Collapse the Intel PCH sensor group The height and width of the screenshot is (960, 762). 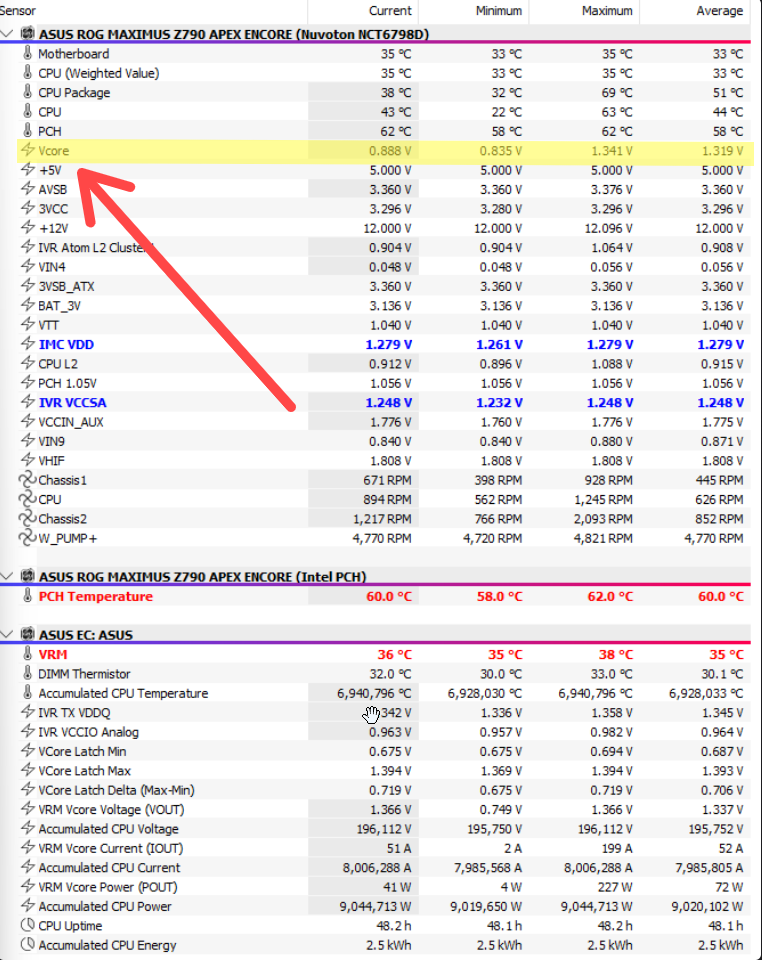7,576
